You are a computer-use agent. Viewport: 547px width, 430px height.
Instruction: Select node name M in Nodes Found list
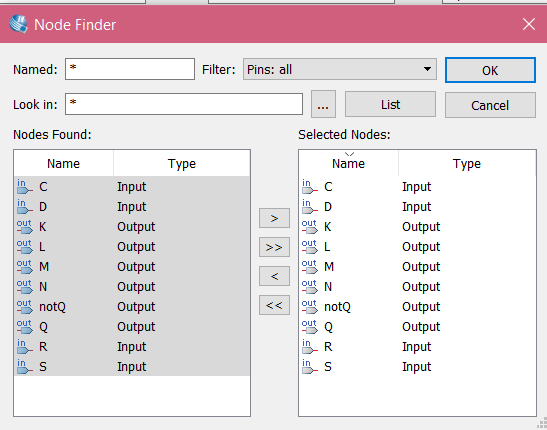point(44,267)
